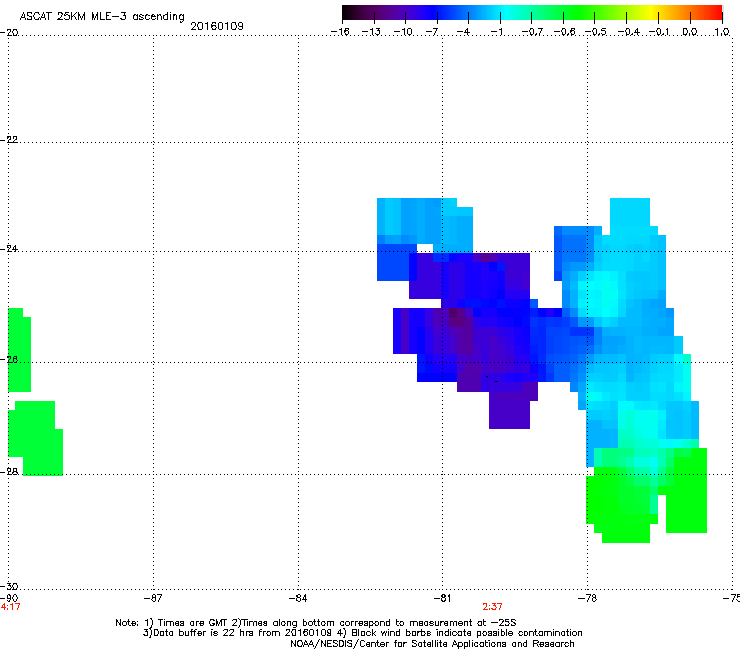Click the '-20' latitude axis label

pyautogui.click(x=9, y=33)
